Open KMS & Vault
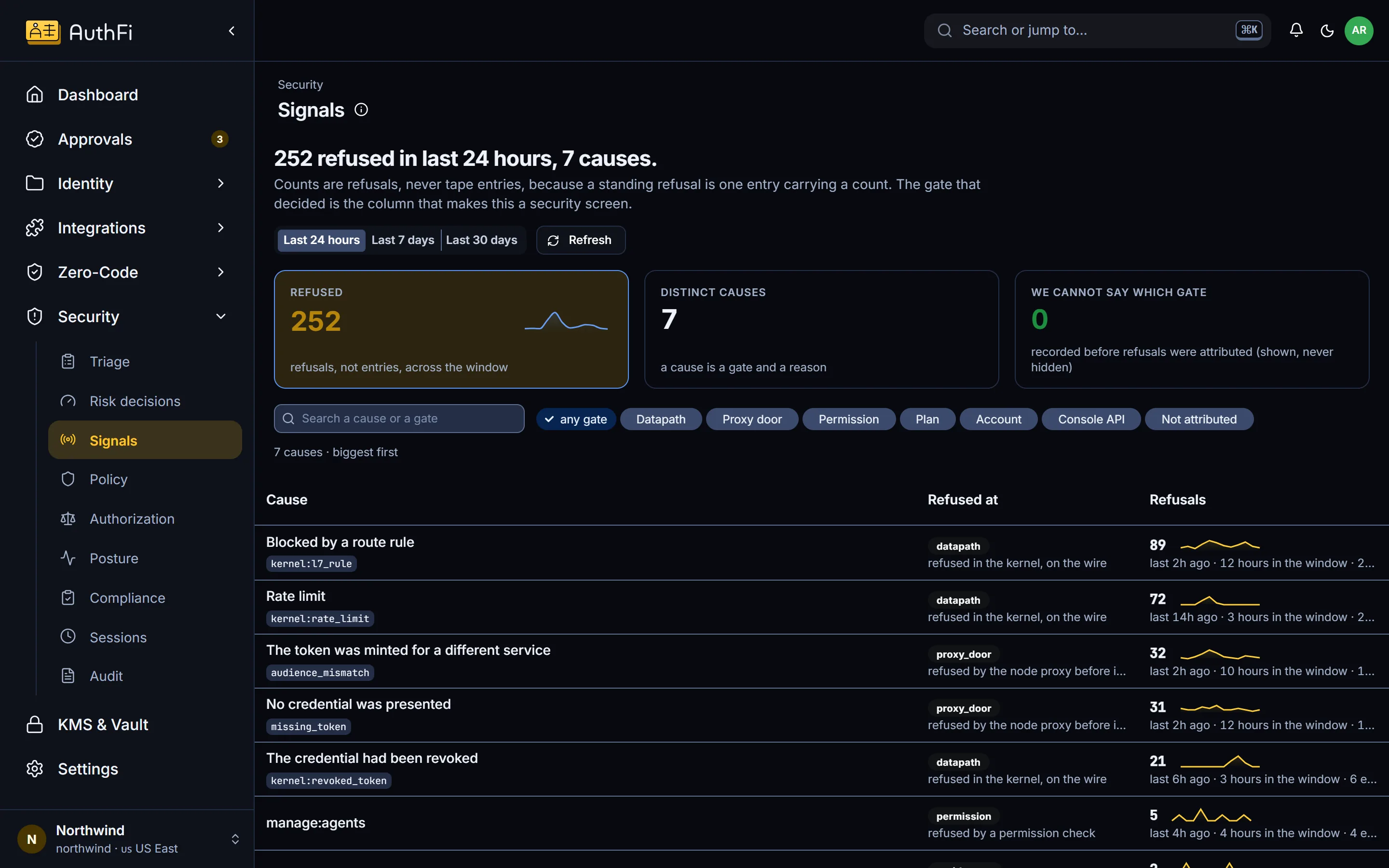 pos(127,724)
